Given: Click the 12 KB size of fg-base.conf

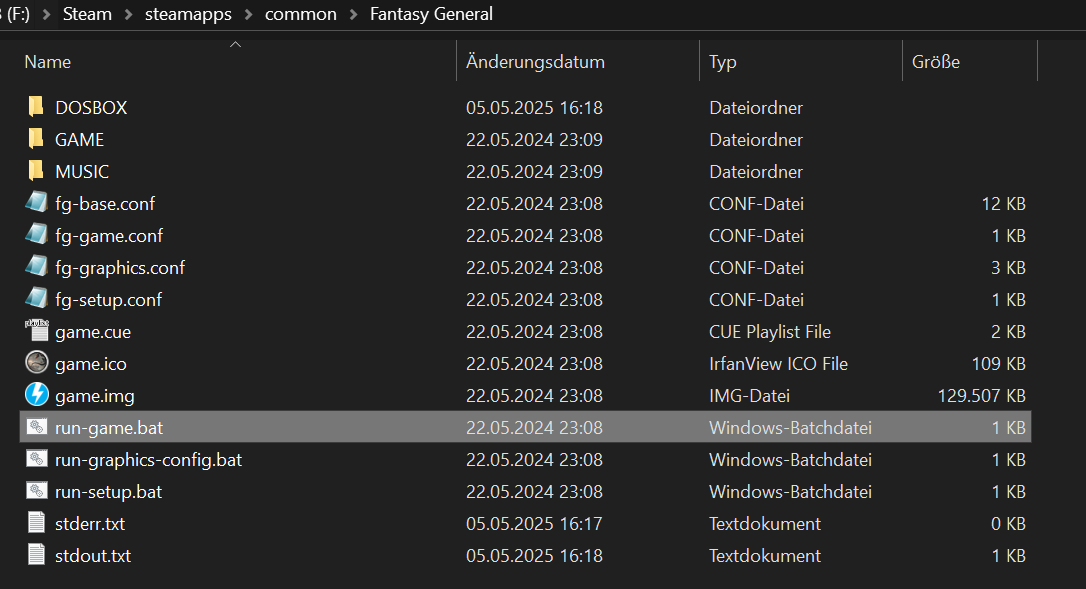Looking at the screenshot, I should 1004,203.
